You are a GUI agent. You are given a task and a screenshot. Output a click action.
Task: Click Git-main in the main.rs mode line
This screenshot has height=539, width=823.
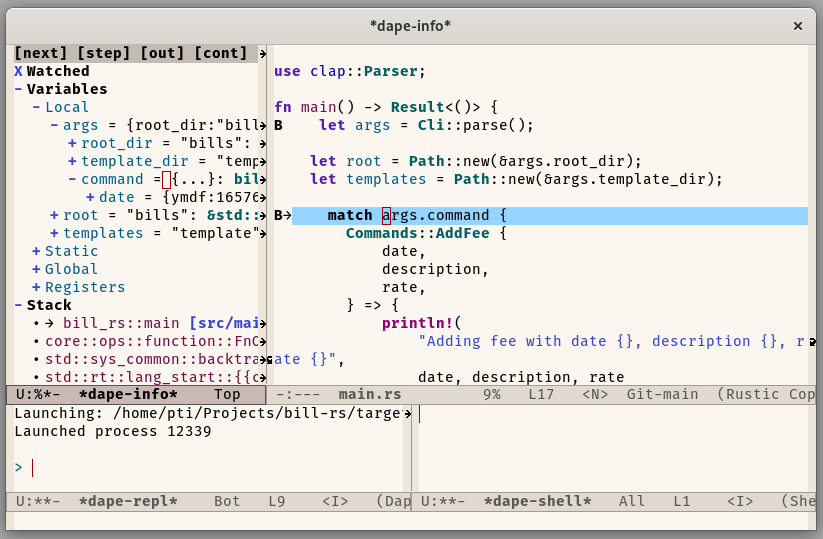point(662,394)
